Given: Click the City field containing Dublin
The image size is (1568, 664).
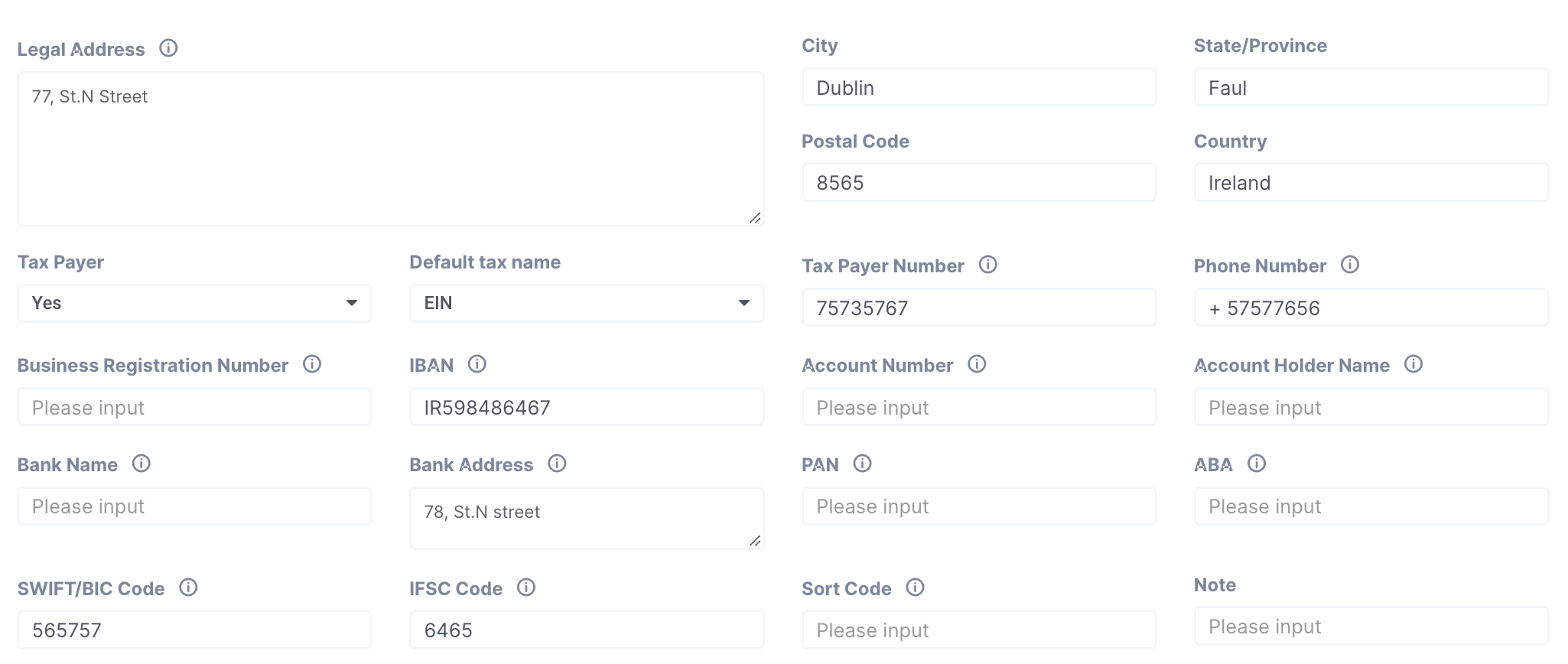Looking at the screenshot, I should click(978, 88).
